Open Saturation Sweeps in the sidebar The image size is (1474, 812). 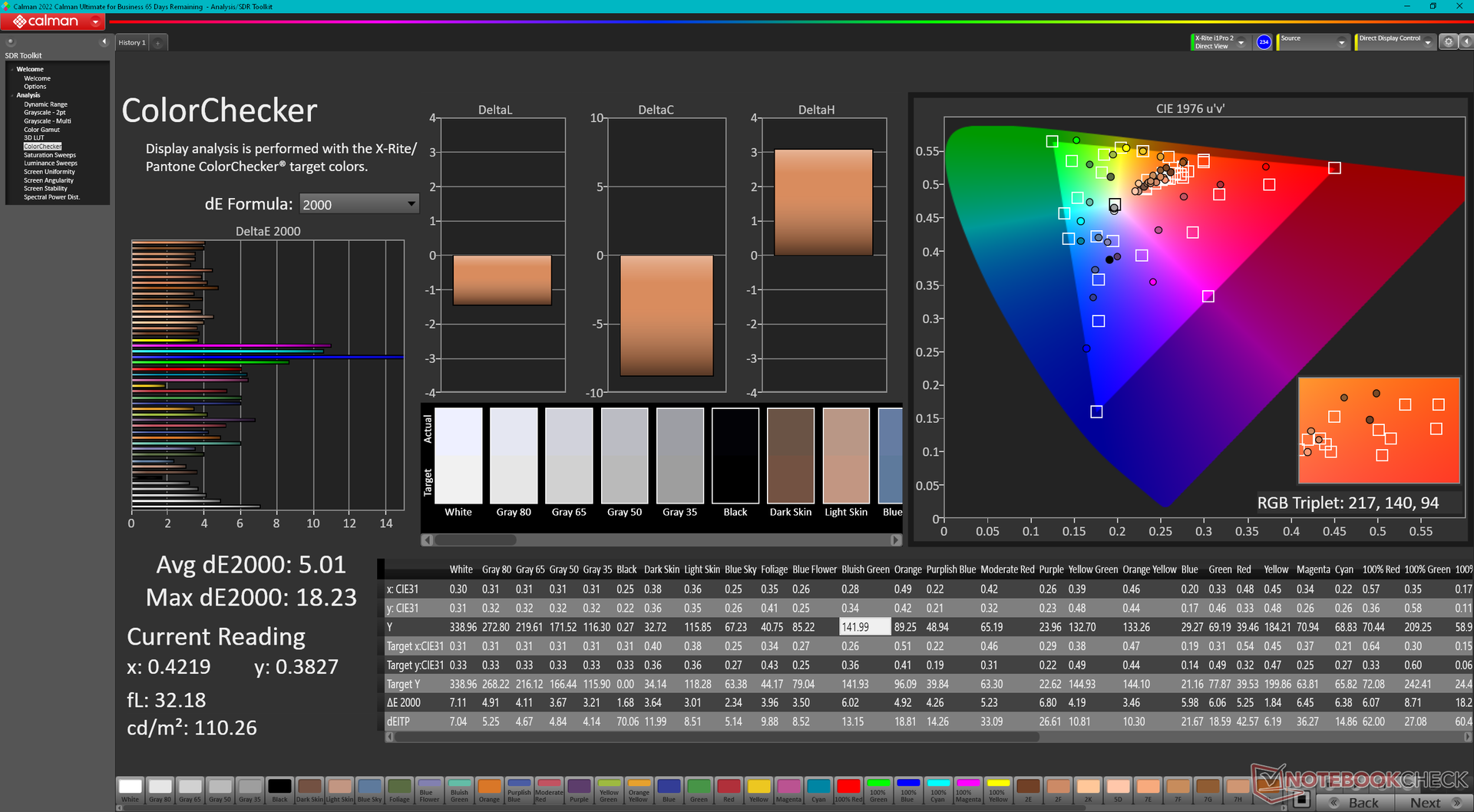[50, 155]
